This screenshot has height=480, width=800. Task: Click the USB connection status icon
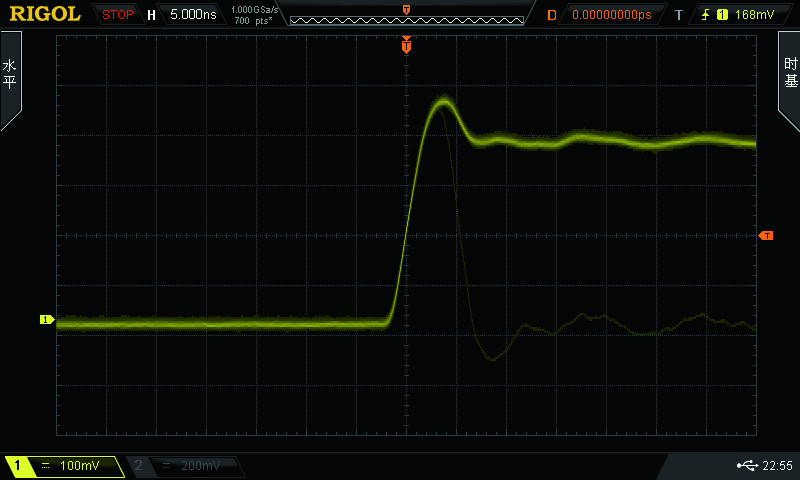747,465
